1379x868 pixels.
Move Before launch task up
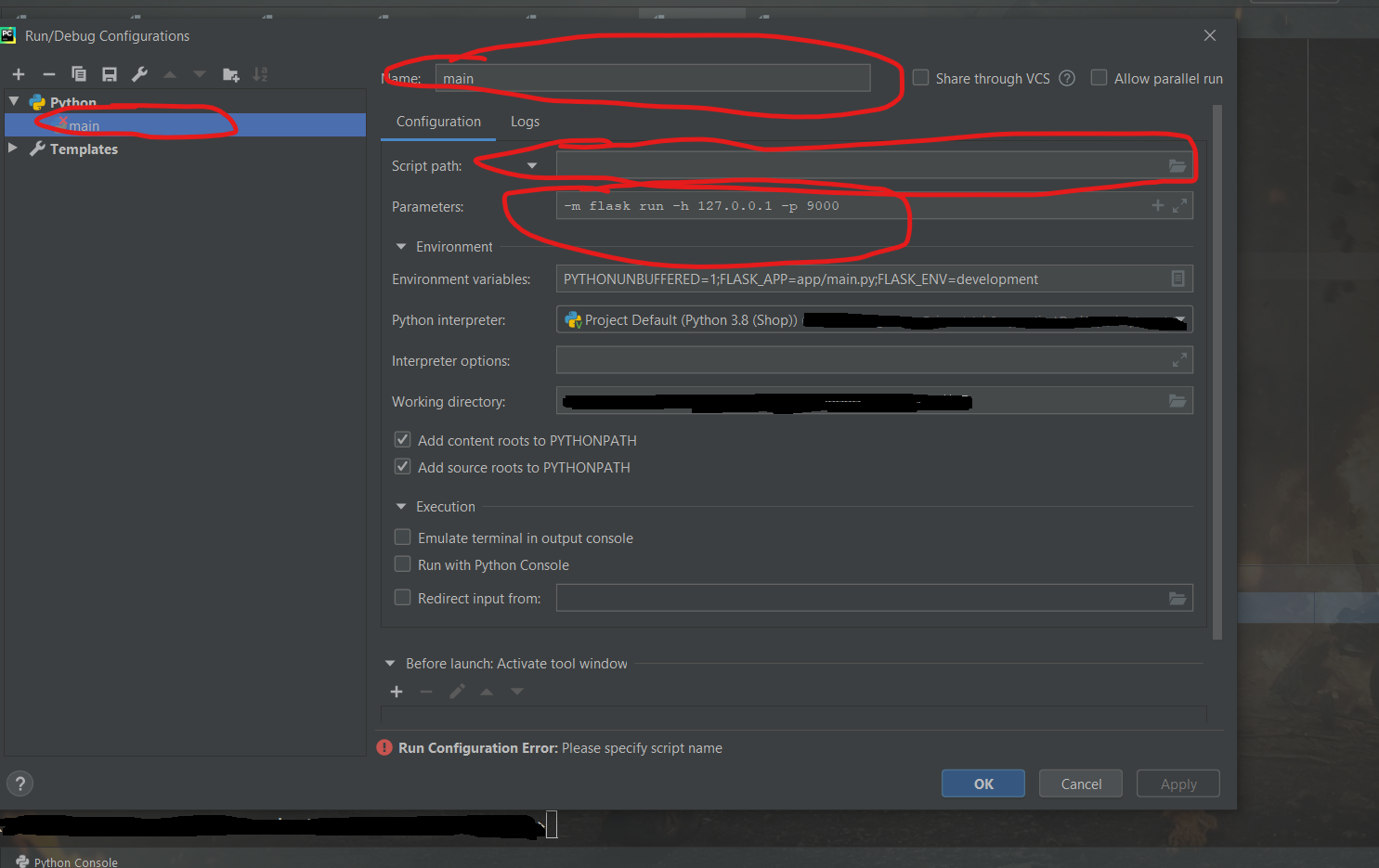click(487, 692)
